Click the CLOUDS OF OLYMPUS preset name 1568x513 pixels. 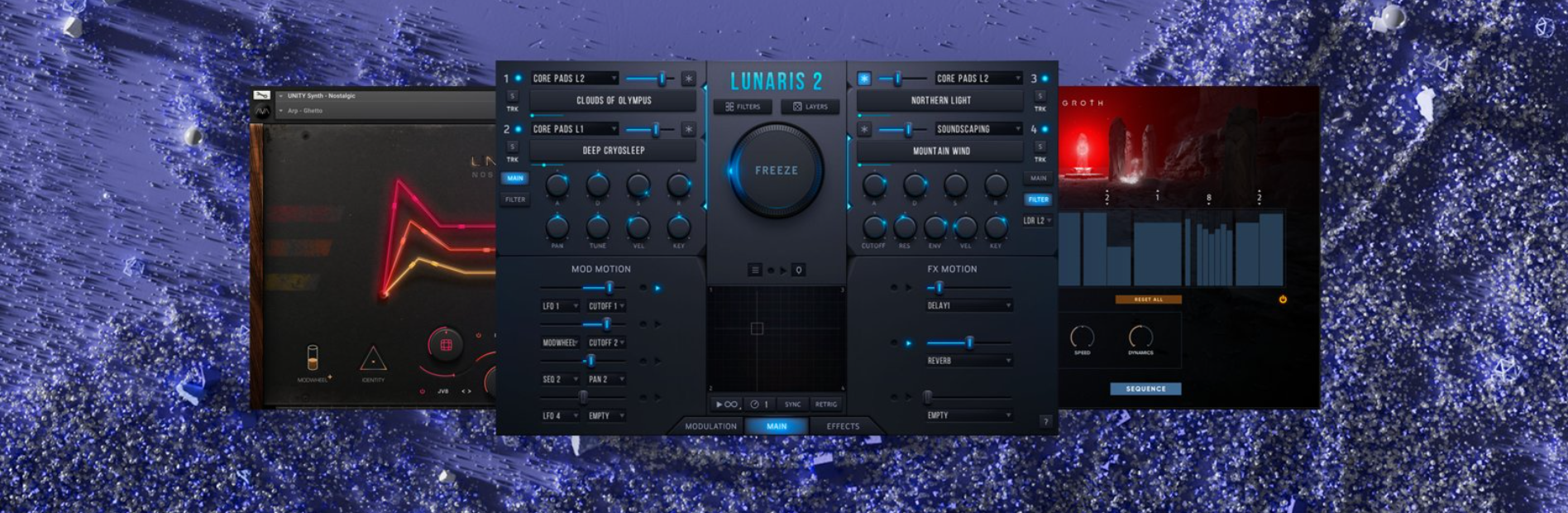tap(614, 100)
